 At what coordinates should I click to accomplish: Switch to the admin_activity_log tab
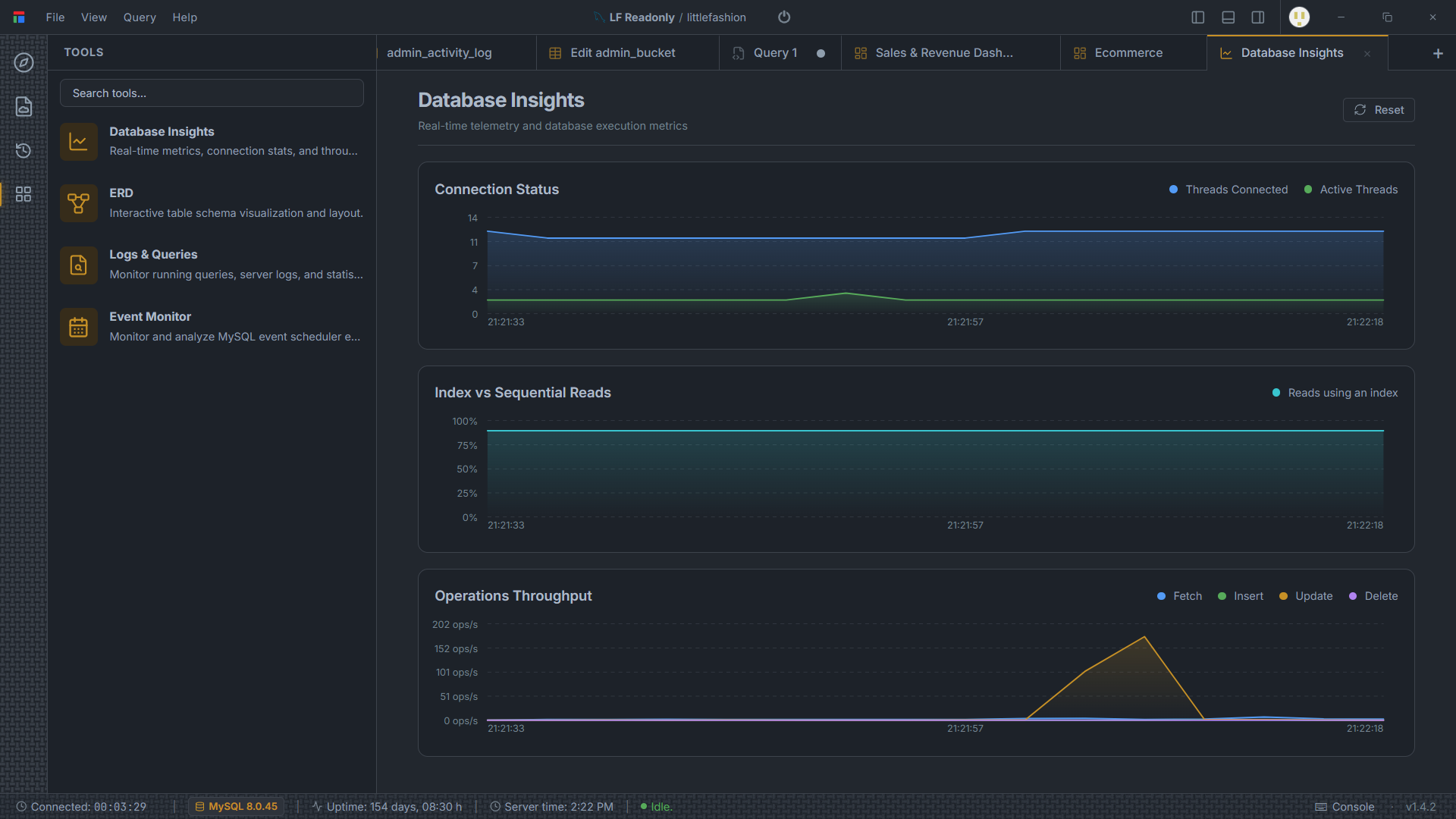pos(456,53)
